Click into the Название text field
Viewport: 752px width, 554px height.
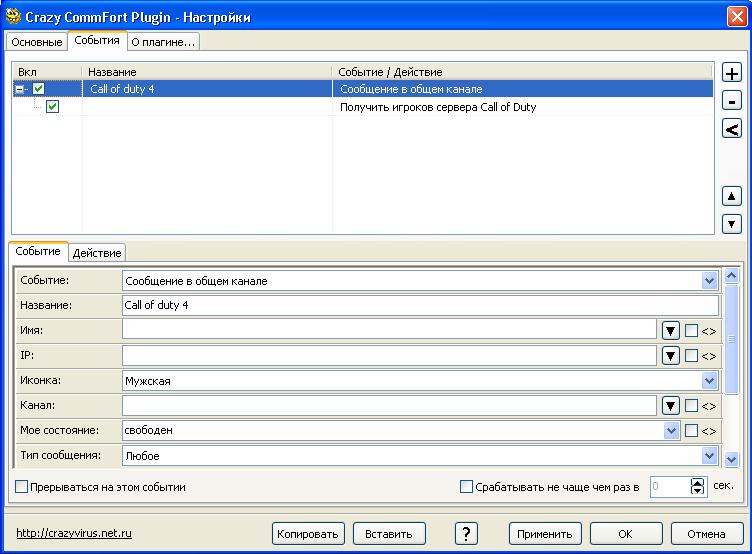tap(420, 305)
